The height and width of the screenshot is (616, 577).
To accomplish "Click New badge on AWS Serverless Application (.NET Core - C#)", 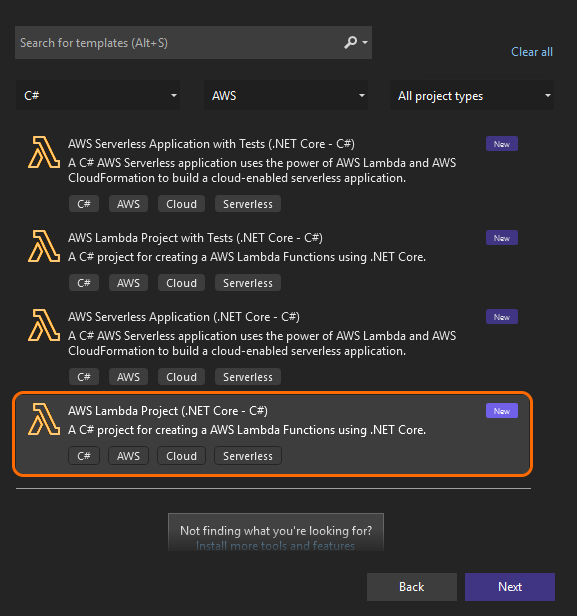I will (502, 317).
